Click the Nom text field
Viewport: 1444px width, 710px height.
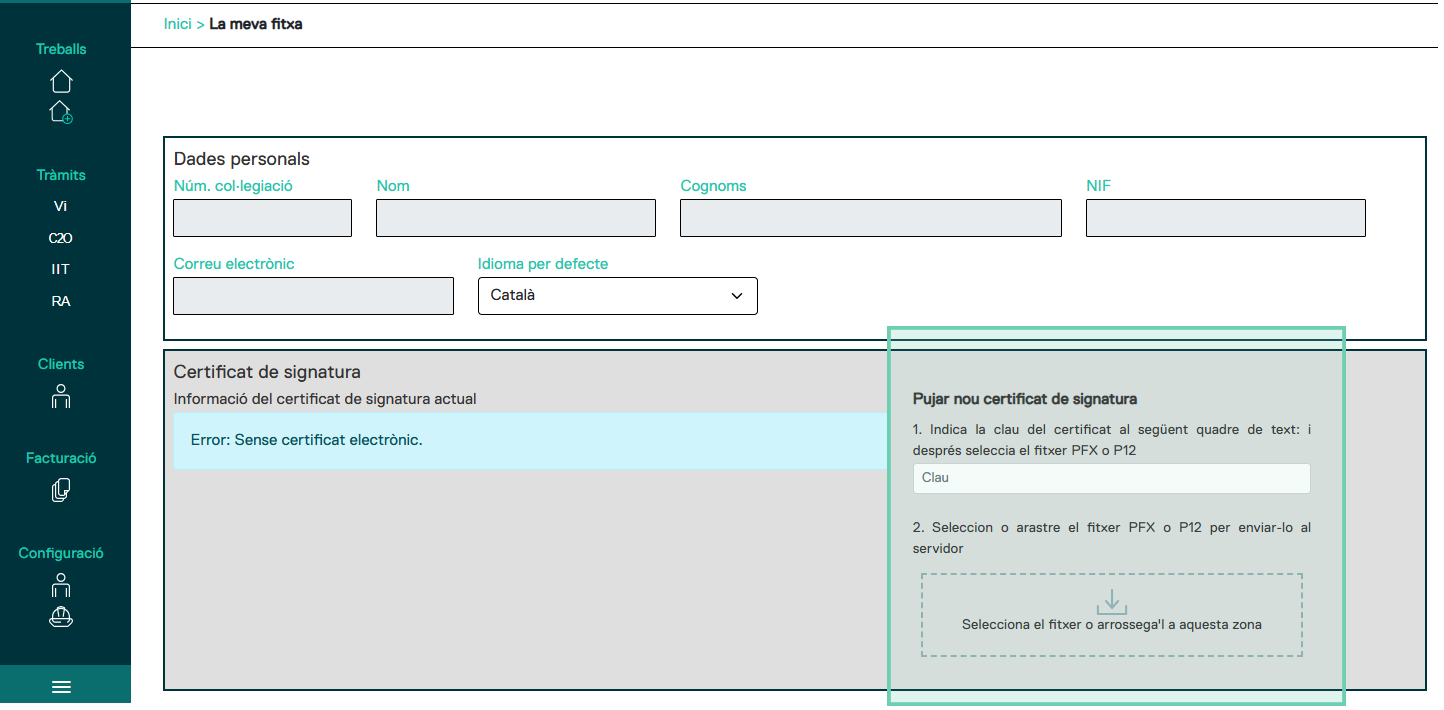pyautogui.click(x=515, y=218)
